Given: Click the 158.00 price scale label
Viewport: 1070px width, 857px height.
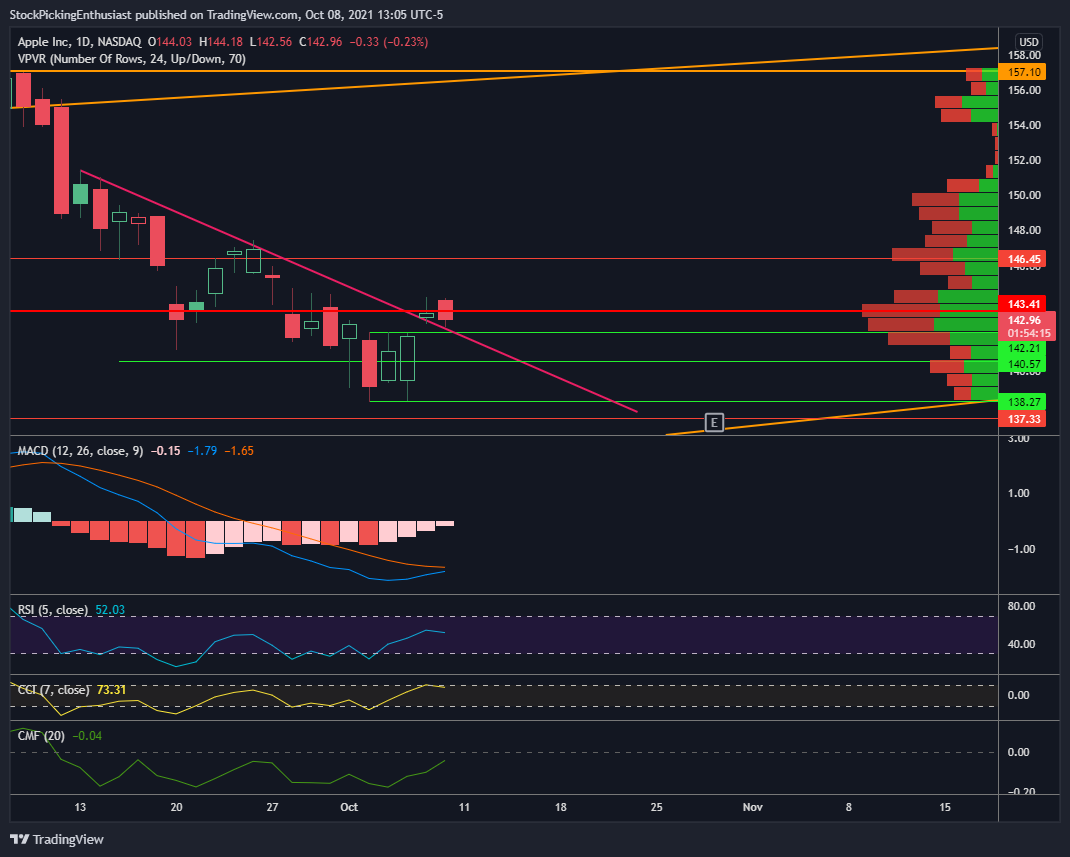Looking at the screenshot, I should click(1024, 55).
